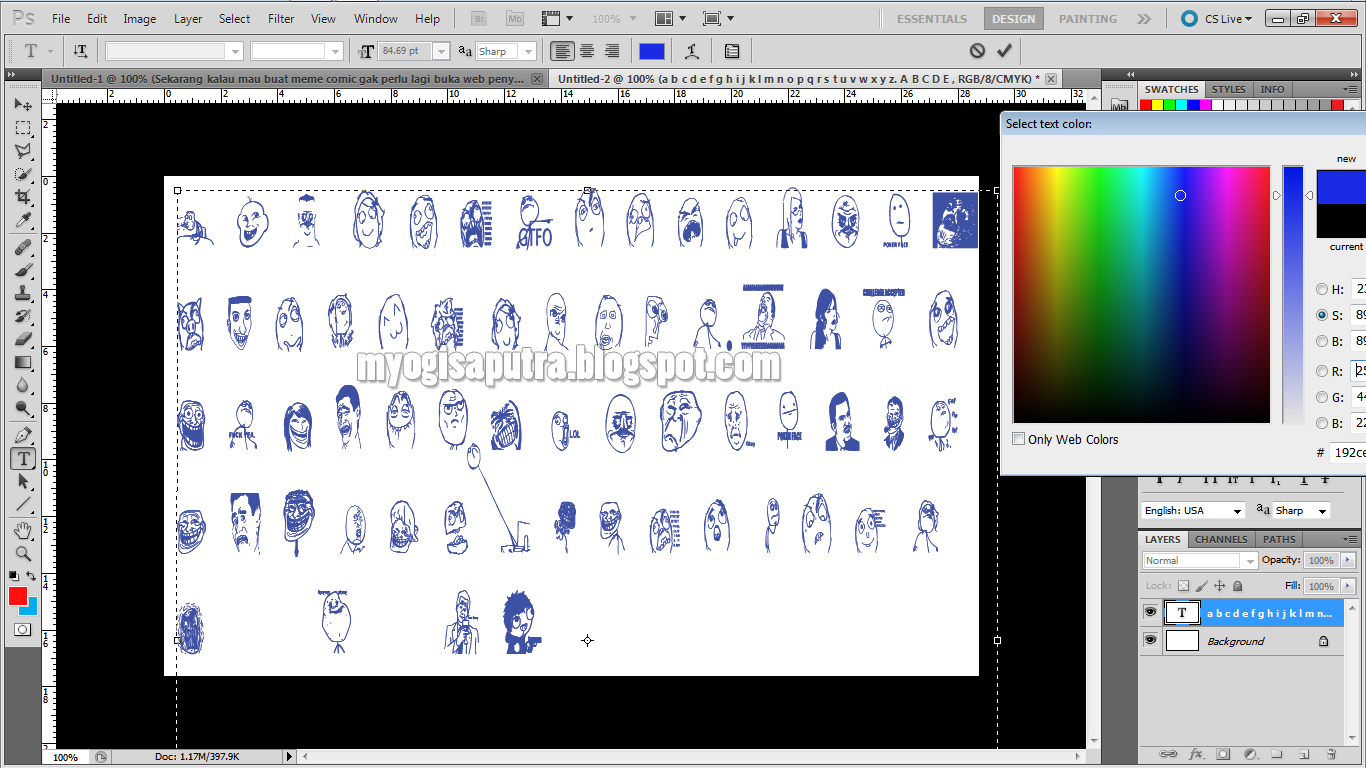Align text left
Image resolution: width=1366 pixels, height=768 pixels.
coord(563,51)
